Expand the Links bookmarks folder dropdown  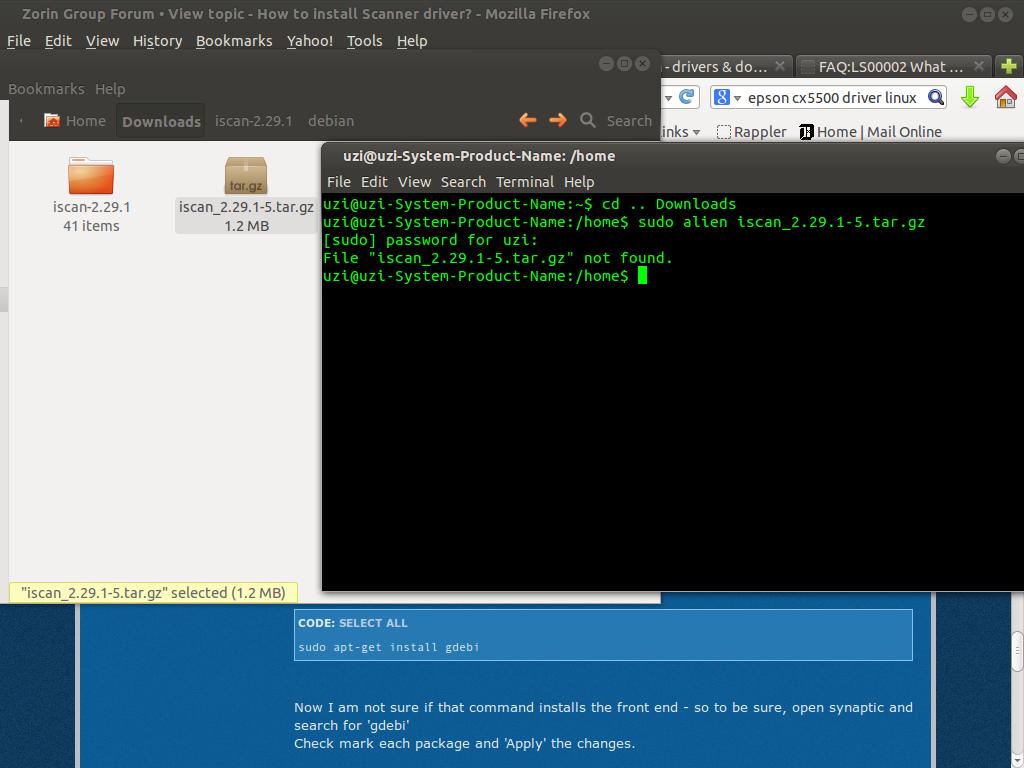696,132
